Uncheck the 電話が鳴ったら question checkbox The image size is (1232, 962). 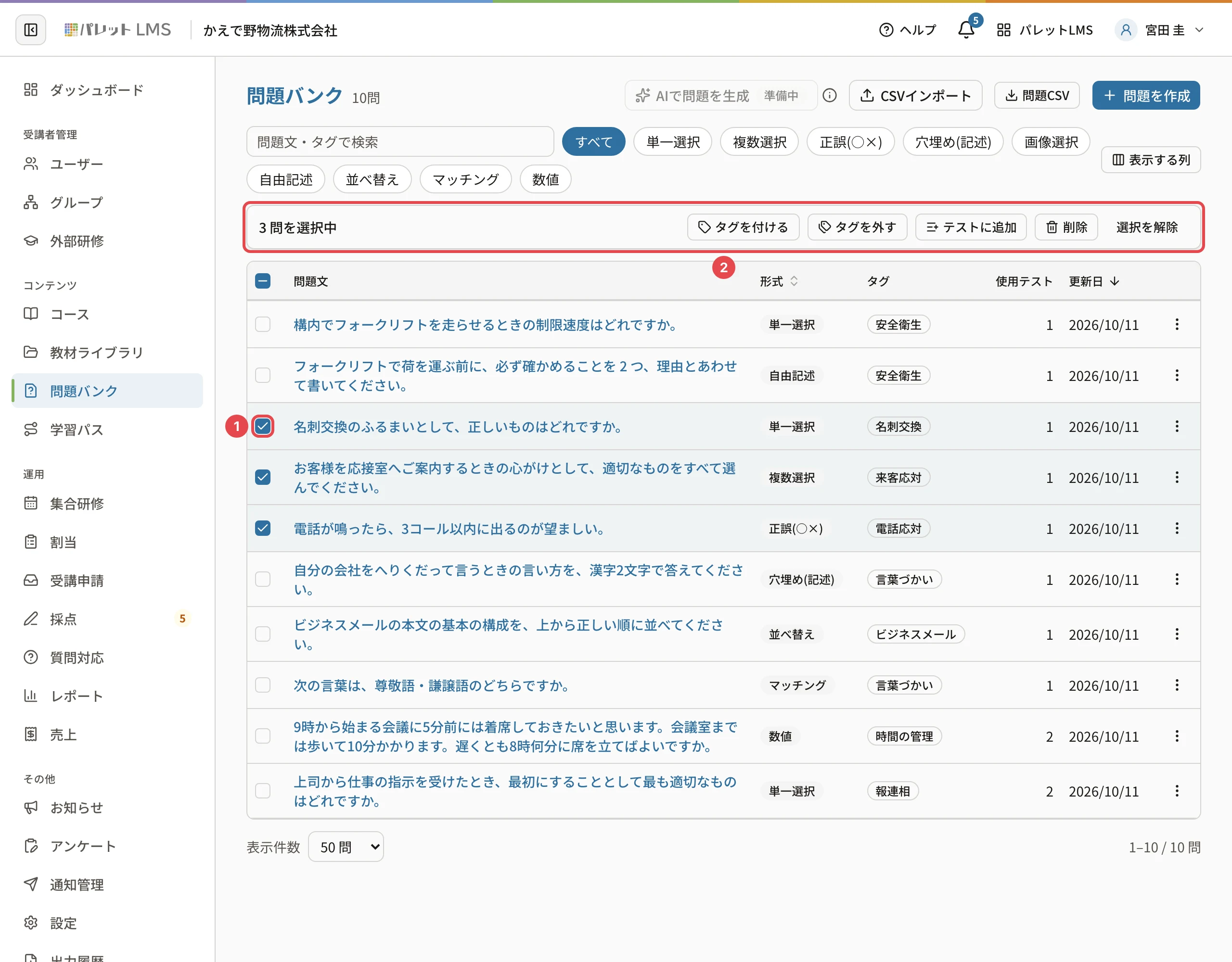[x=263, y=528]
